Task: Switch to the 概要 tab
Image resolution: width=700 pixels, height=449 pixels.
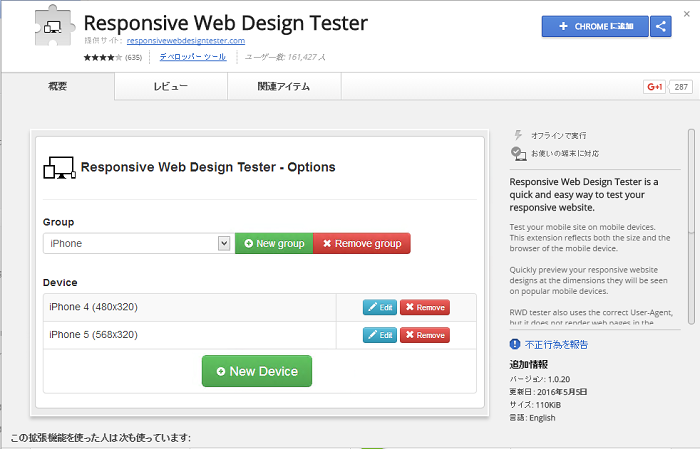Action: (58, 86)
